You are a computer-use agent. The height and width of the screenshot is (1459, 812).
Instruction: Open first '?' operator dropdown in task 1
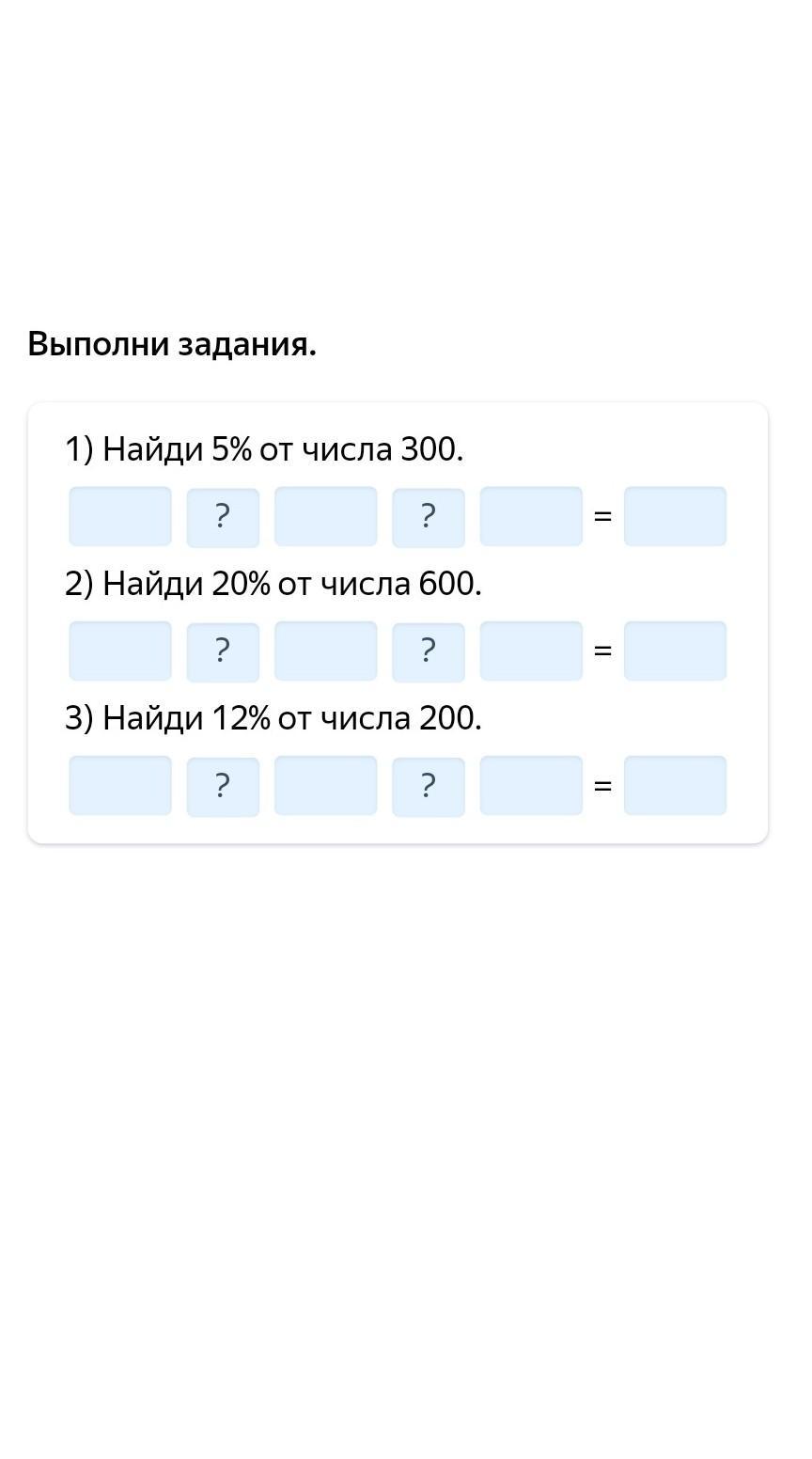click(x=223, y=518)
